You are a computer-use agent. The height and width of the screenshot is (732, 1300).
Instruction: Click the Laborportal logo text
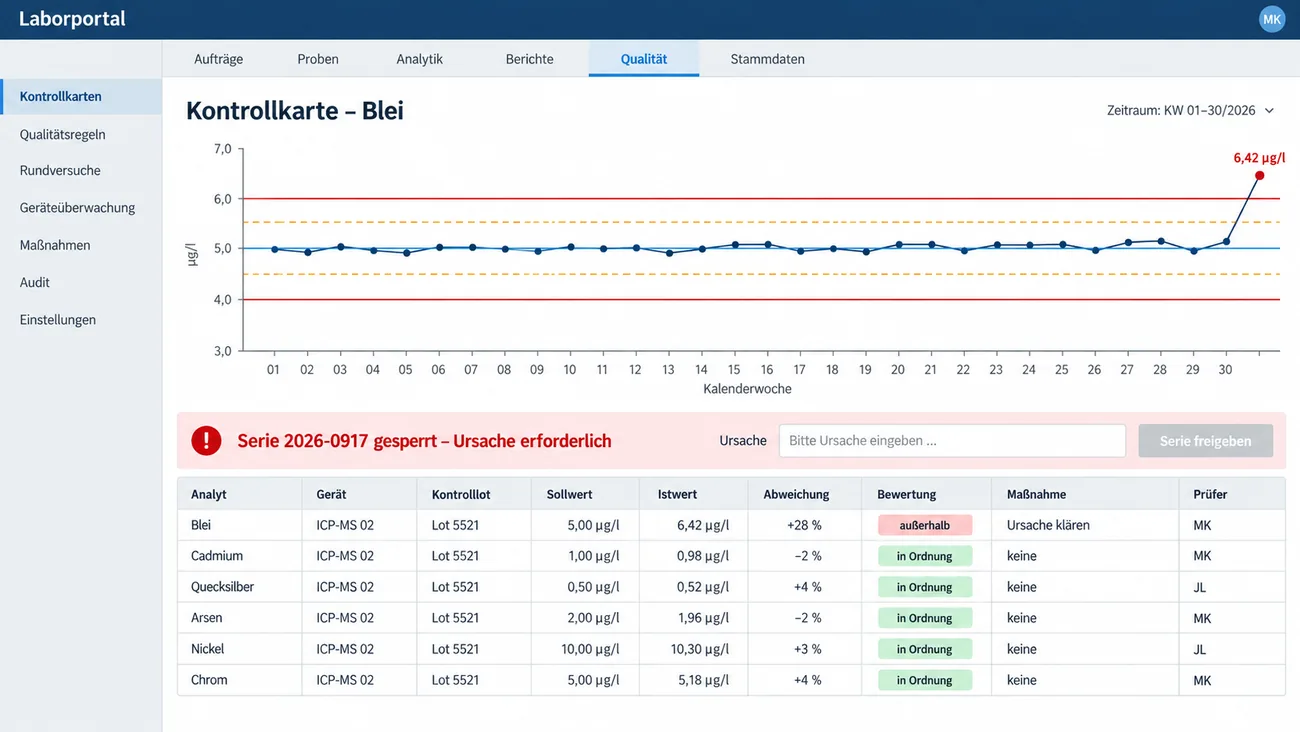point(72,19)
